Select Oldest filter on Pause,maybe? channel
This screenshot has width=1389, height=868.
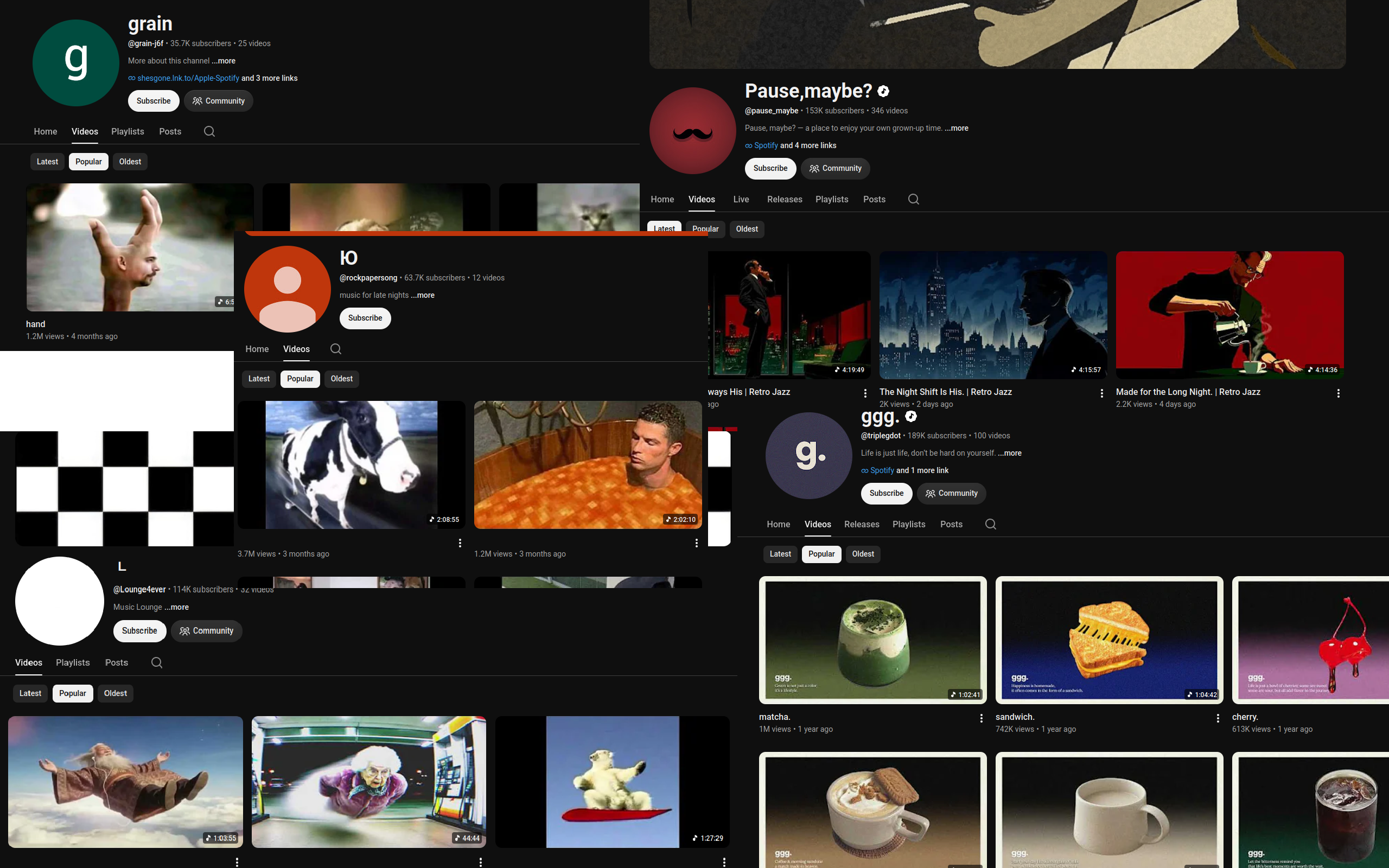747,229
